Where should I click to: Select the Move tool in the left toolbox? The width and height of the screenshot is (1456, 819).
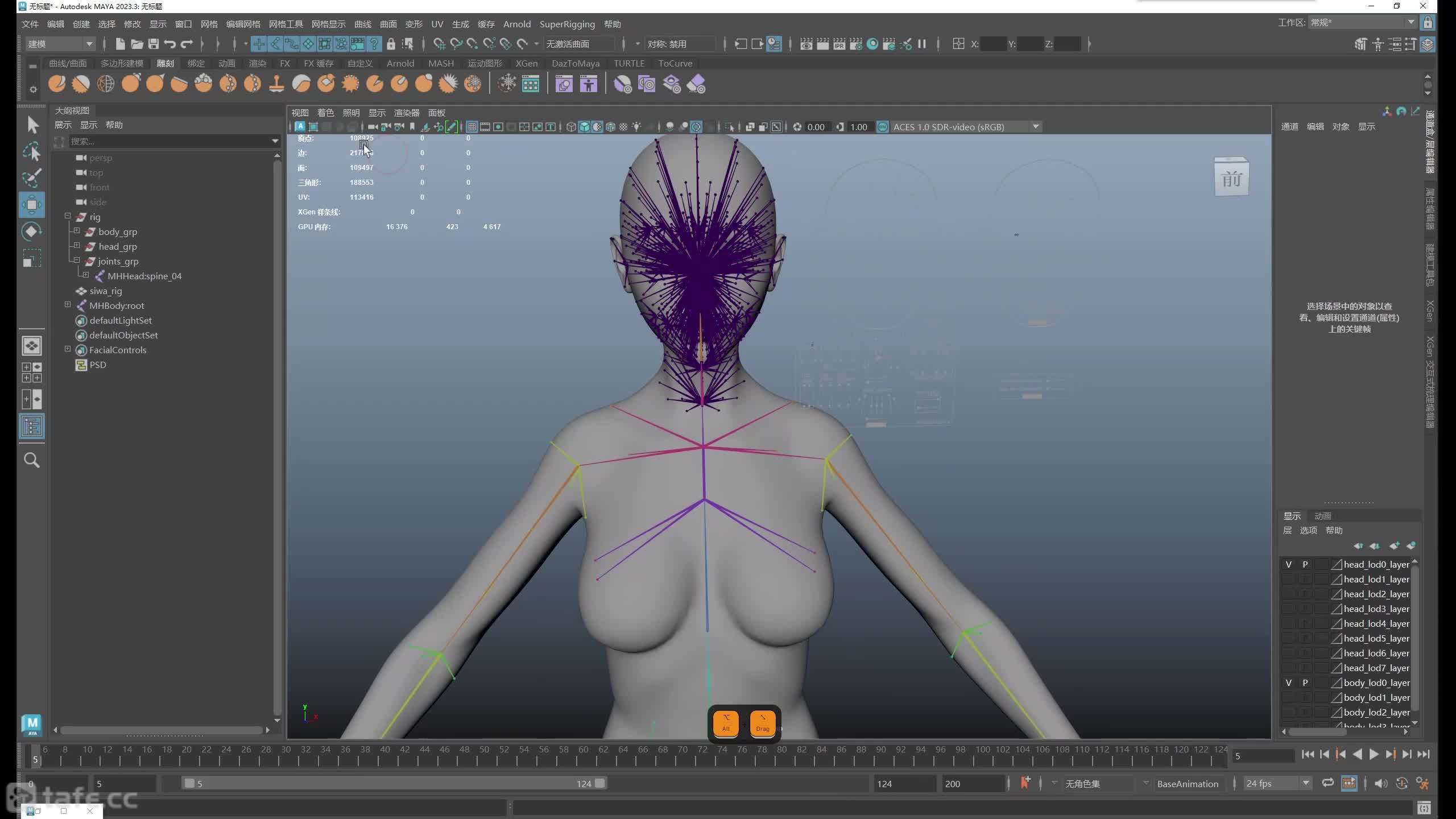coord(32,205)
